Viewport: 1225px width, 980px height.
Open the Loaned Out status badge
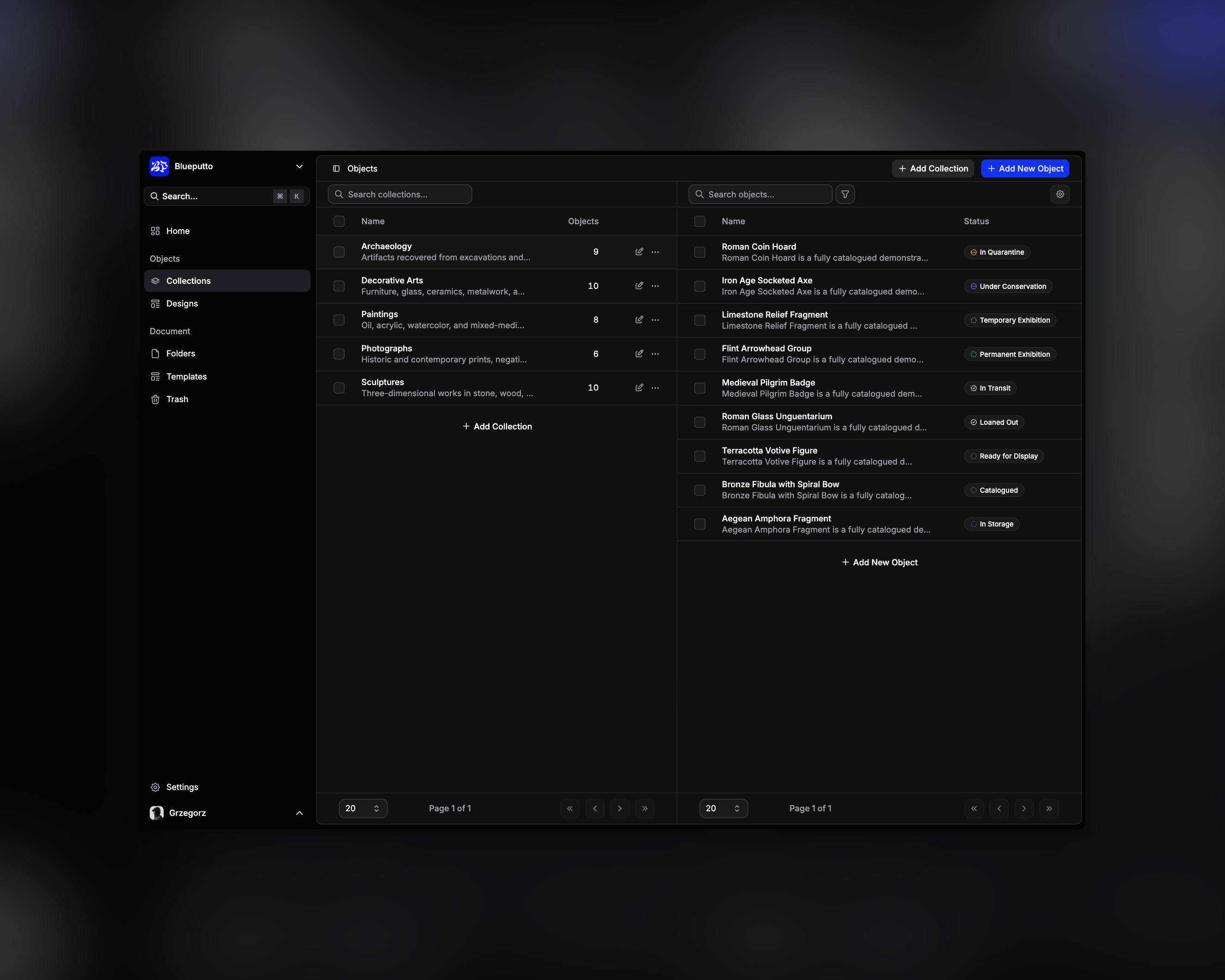pyautogui.click(x=994, y=422)
